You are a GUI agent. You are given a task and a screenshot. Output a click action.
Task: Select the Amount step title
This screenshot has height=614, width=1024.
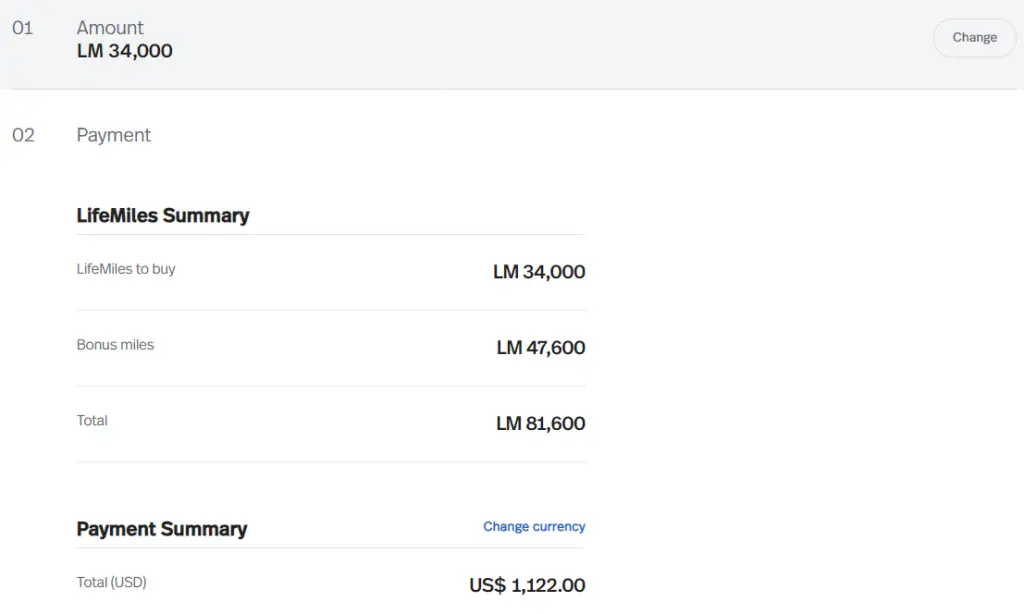pyautogui.click(x=110, y=28)
